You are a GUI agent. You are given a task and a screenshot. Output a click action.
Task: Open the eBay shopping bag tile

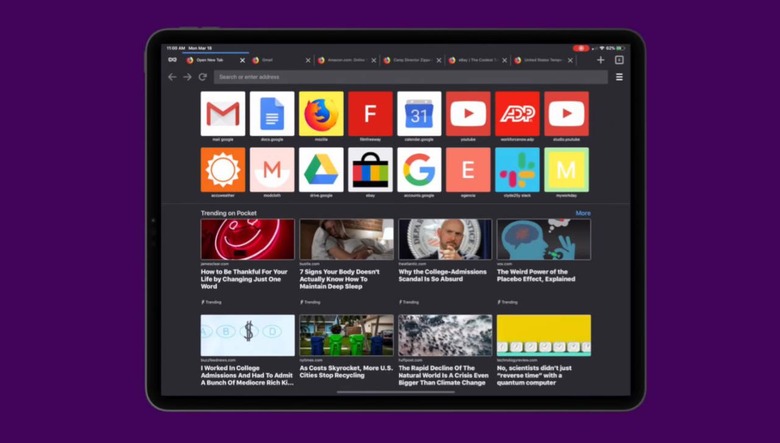point(370,170)
